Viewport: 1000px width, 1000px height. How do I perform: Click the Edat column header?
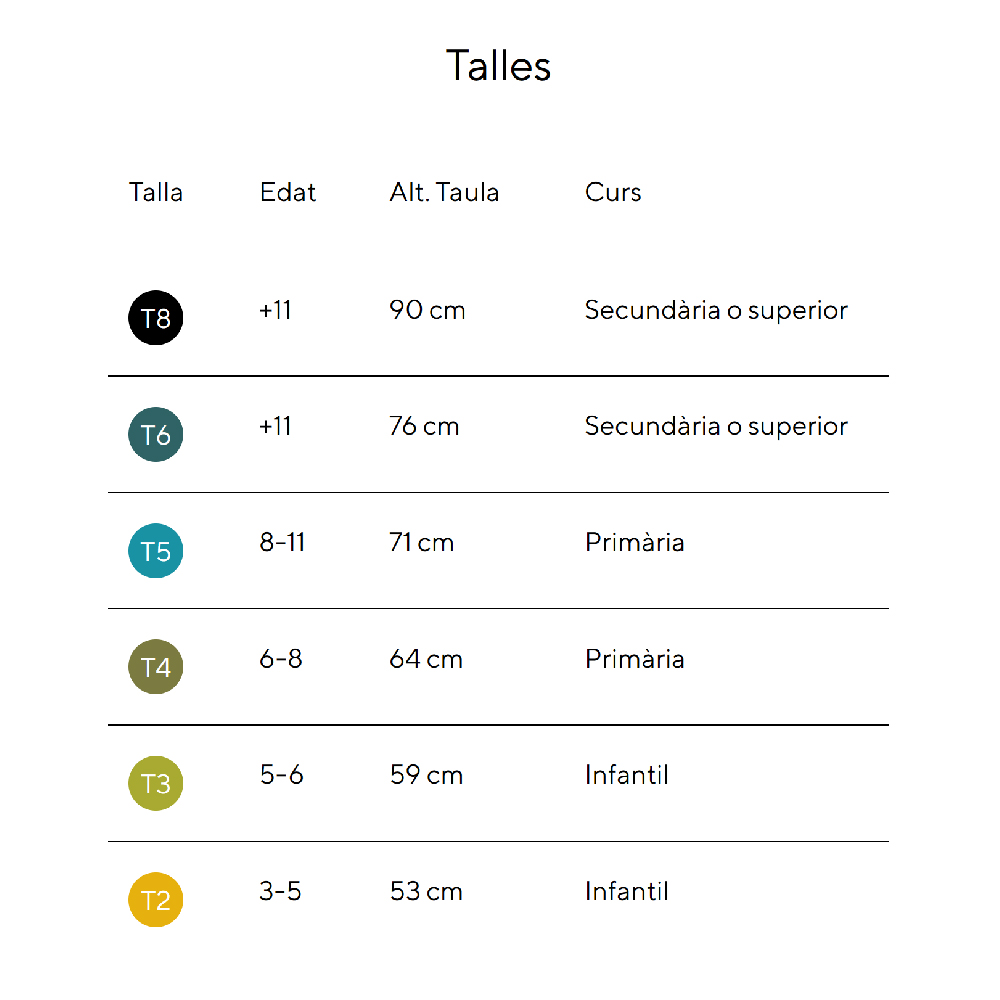coord(288,192)
